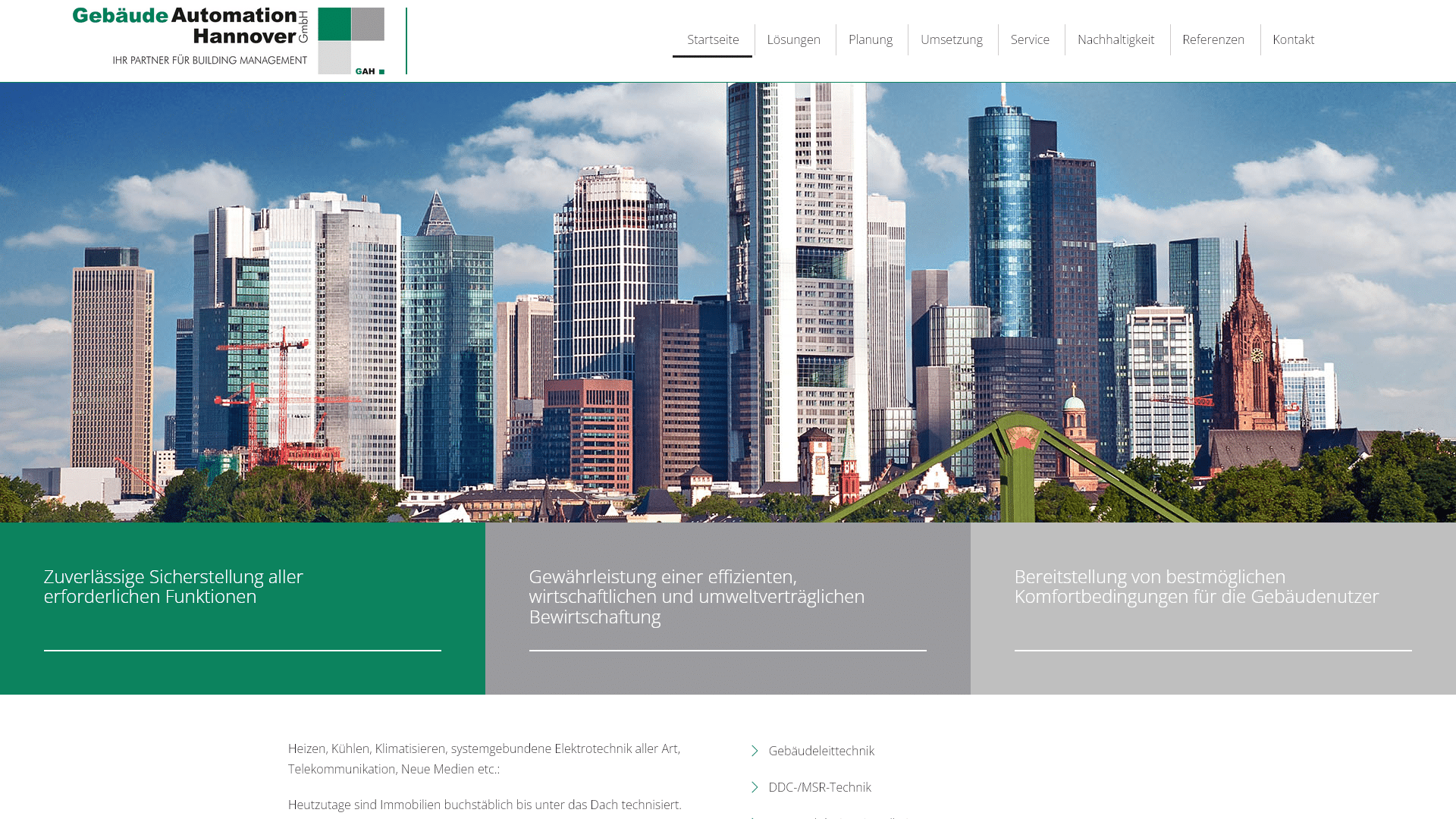
Task: Open the Lösungen menu item
Action: point(793,39)
